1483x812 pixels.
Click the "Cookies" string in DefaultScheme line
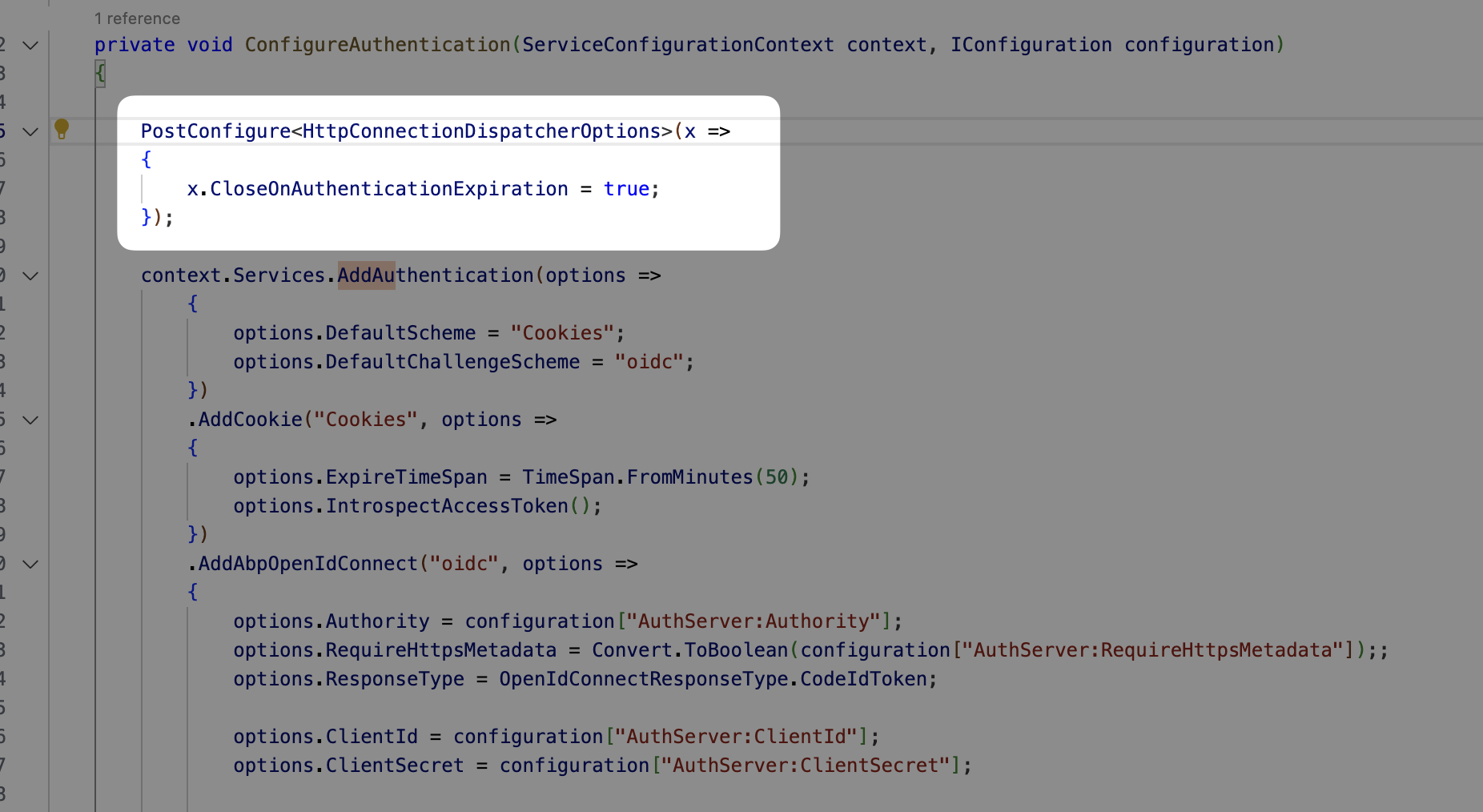pos(562,333)
